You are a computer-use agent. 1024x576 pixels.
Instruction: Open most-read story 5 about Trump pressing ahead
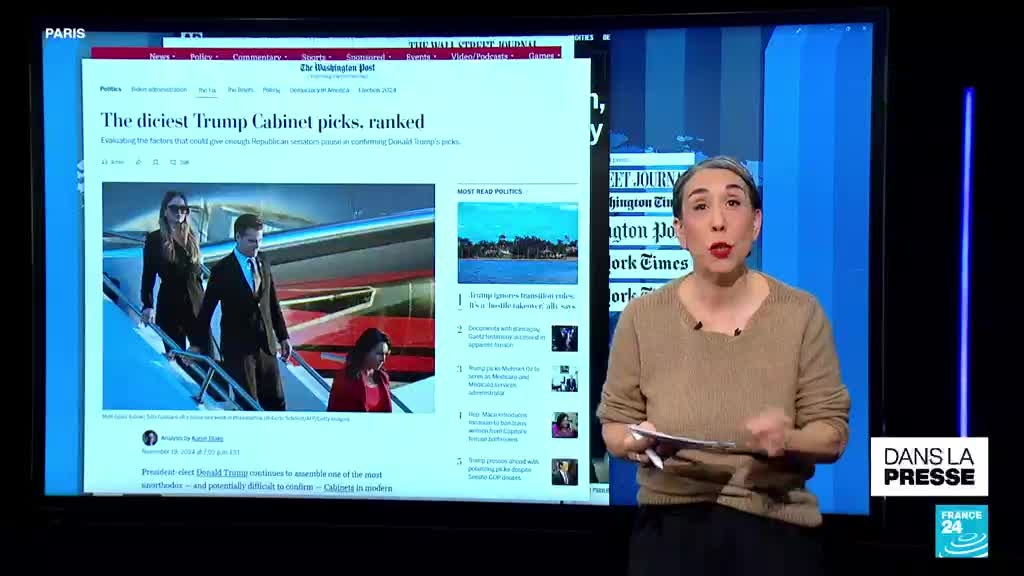504,469
